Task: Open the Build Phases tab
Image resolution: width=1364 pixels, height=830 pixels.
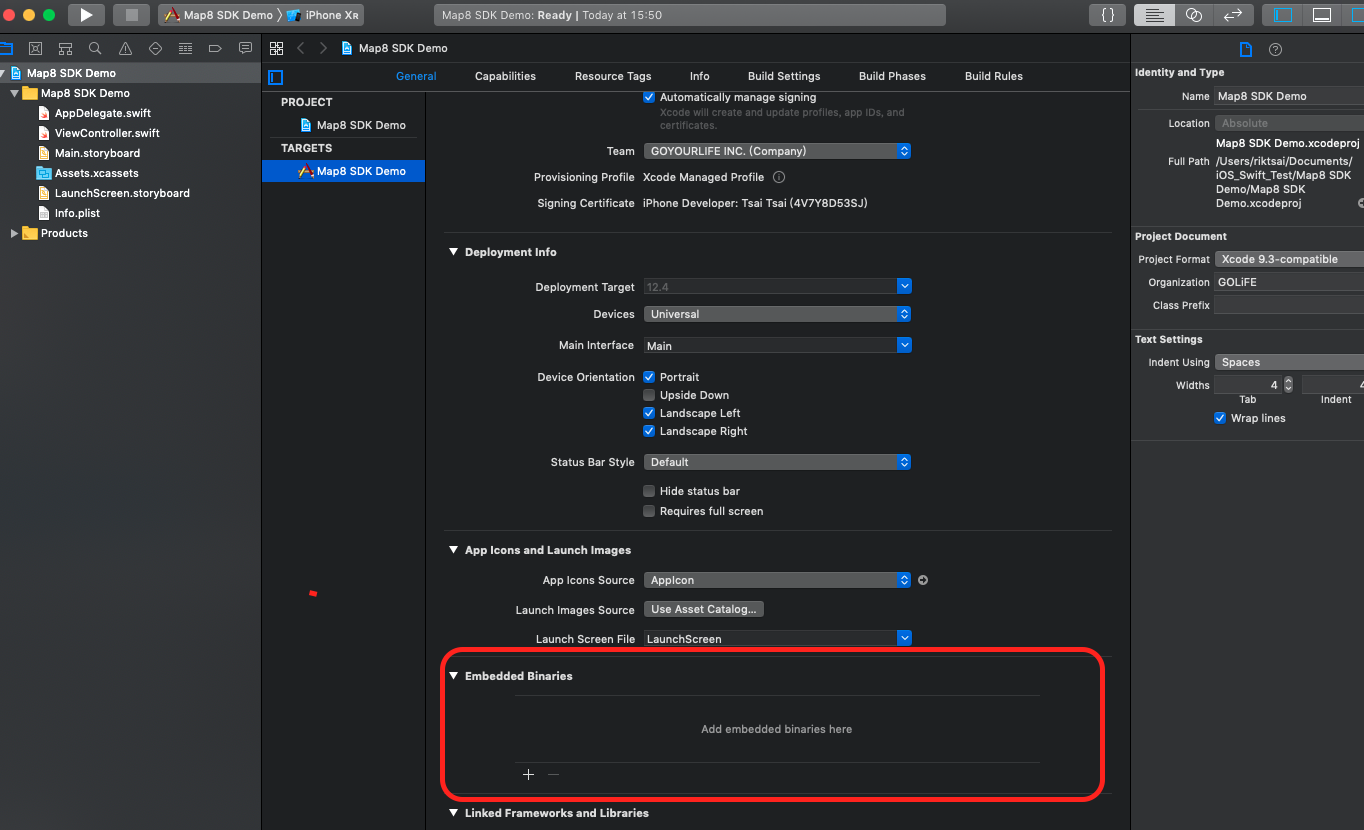Action: [x=892, y=76]
